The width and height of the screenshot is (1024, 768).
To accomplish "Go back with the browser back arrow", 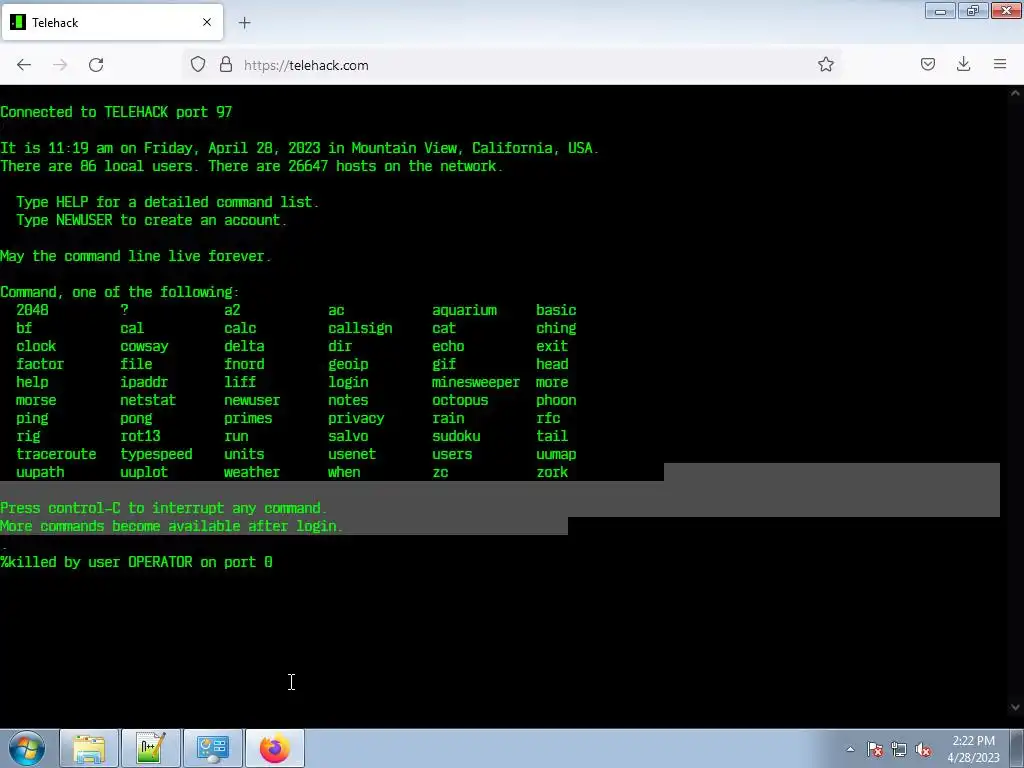I will [x=24, y=65].
